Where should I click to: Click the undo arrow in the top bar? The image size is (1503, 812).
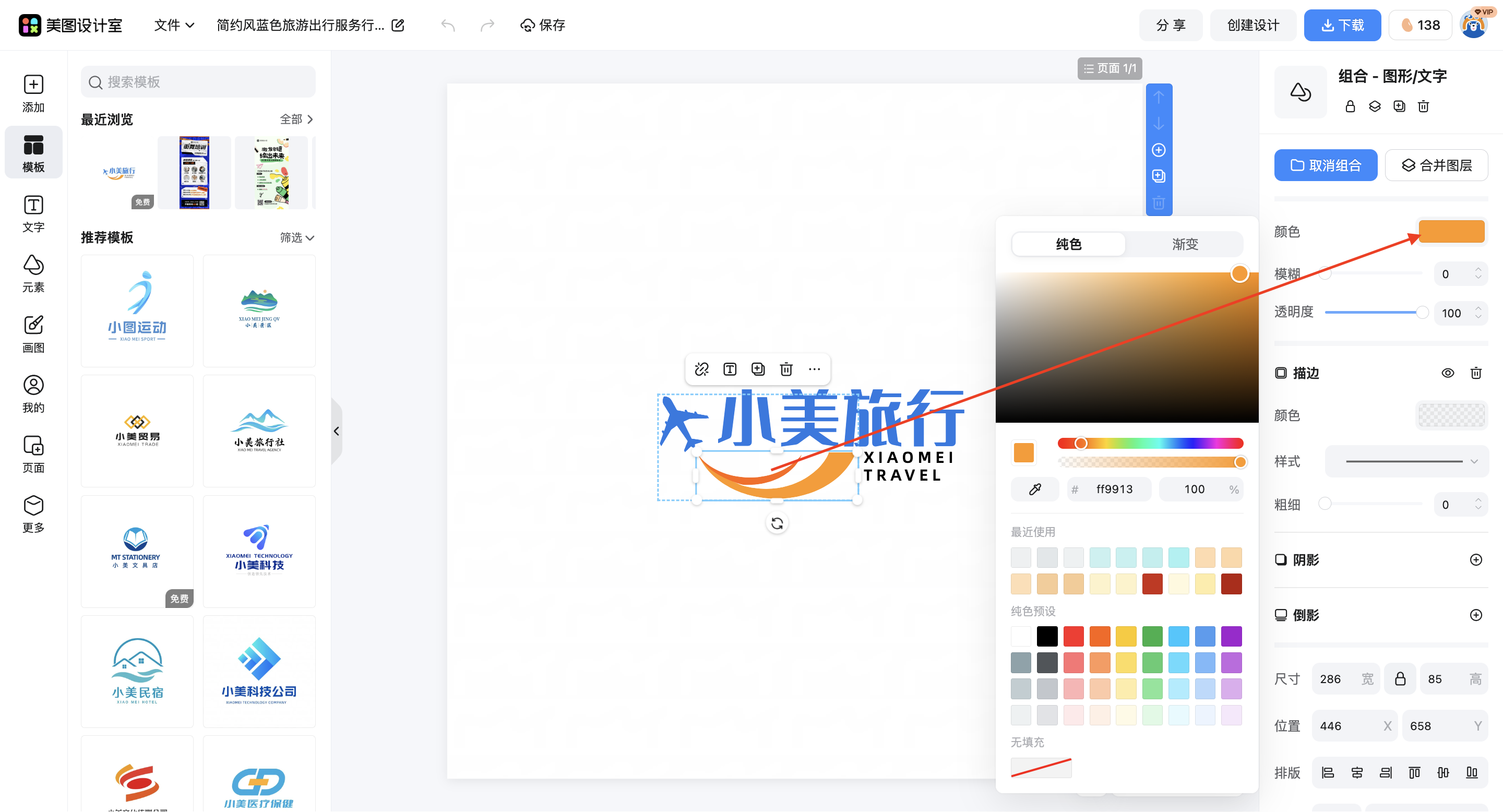[x=448, y=25]
